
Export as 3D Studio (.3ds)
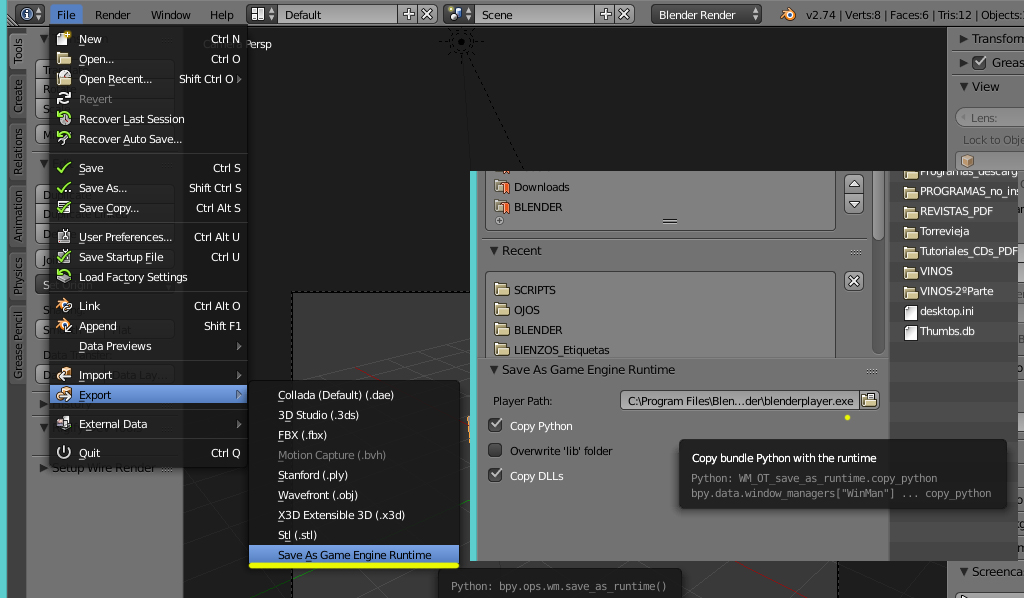click(x=354, y=415)
